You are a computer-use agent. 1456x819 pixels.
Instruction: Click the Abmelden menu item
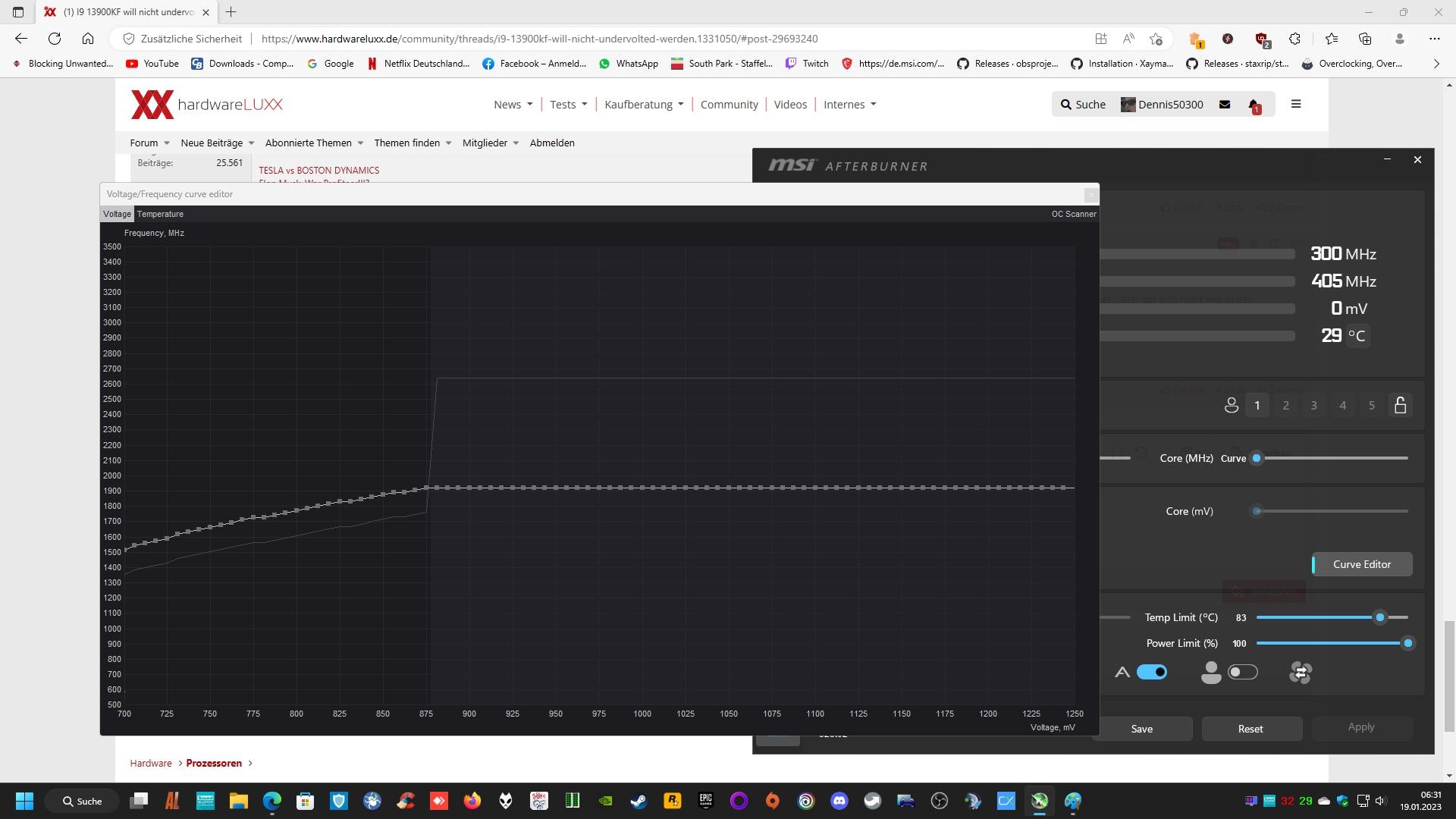[x=552, y=143]
